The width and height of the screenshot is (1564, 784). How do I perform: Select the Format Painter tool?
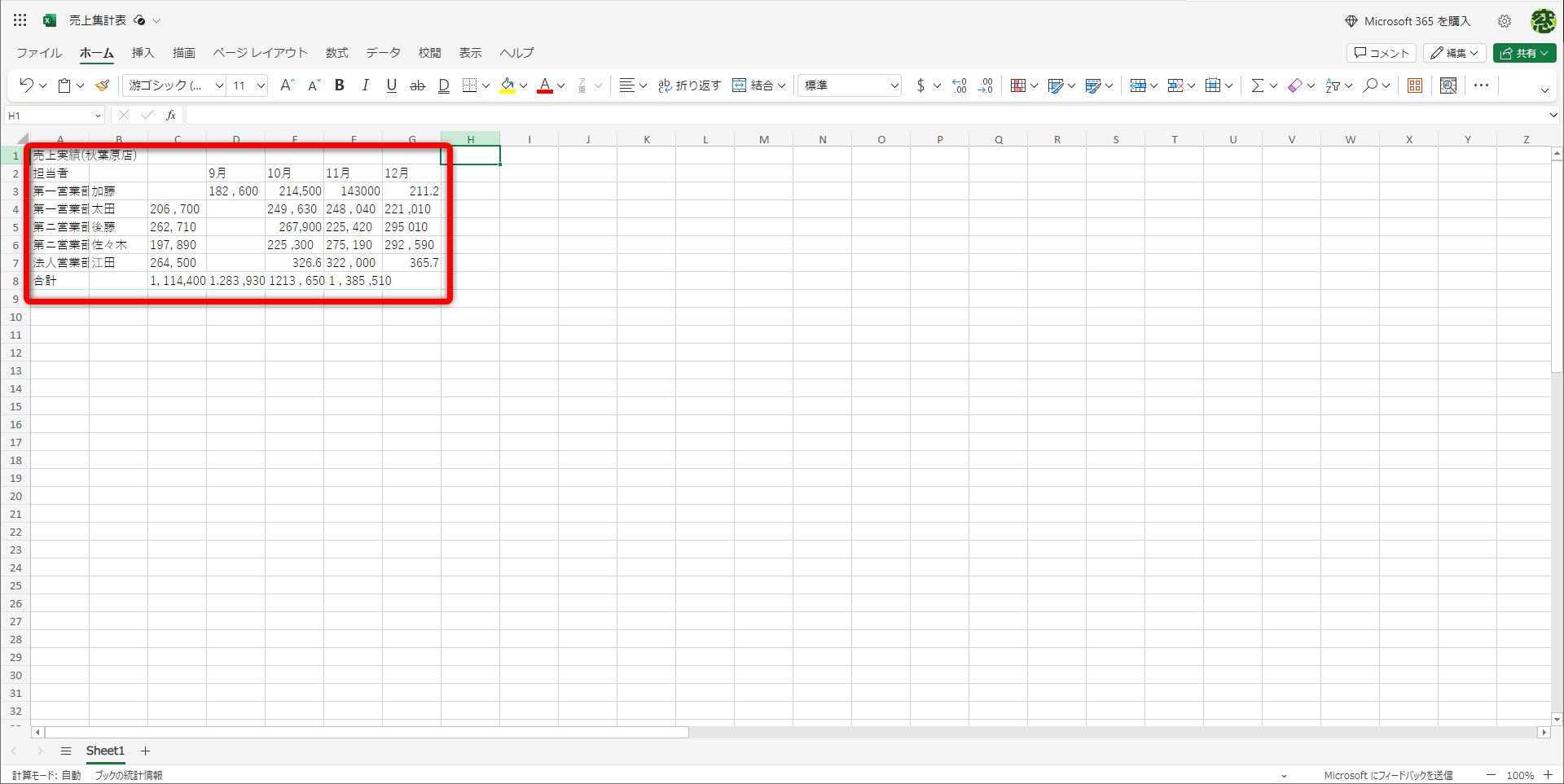tap(102, 85)
